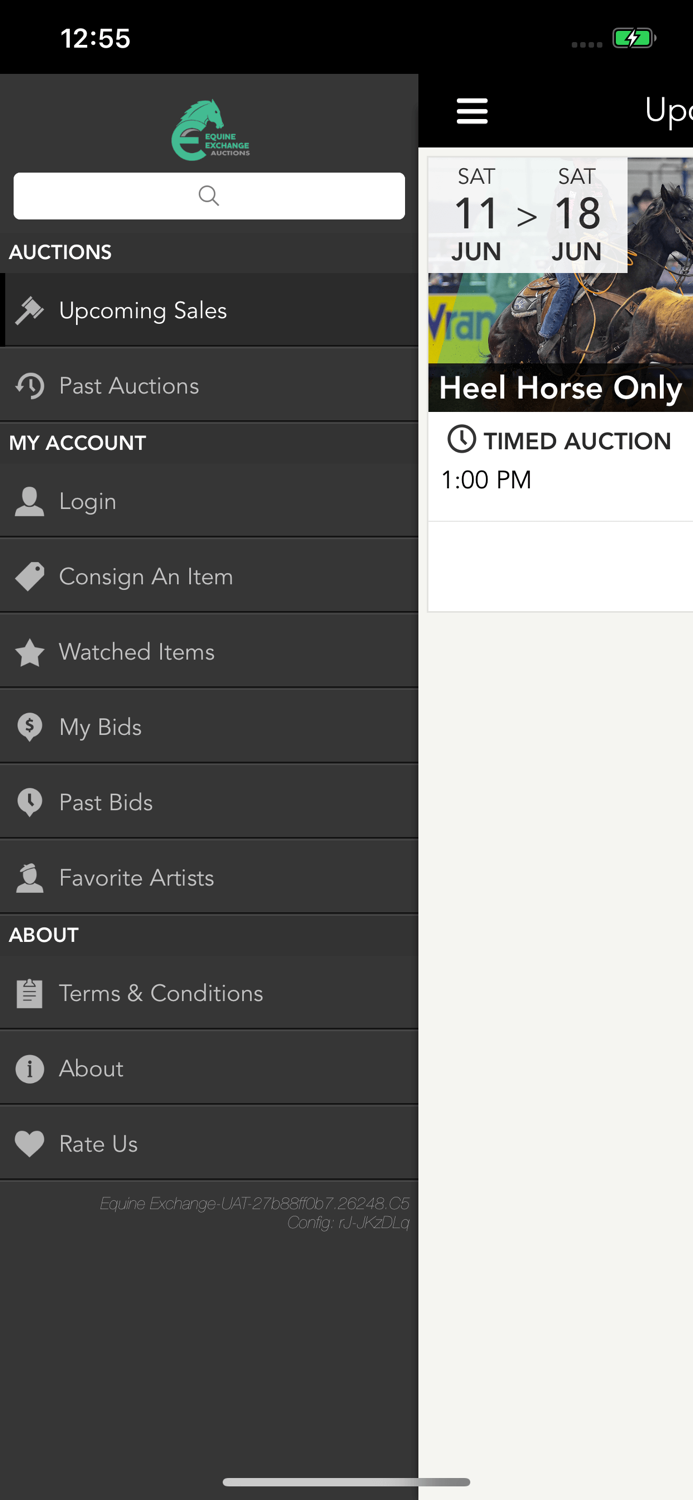Tap the clipboard icon for Terms & Conditions

coord(29,993)
